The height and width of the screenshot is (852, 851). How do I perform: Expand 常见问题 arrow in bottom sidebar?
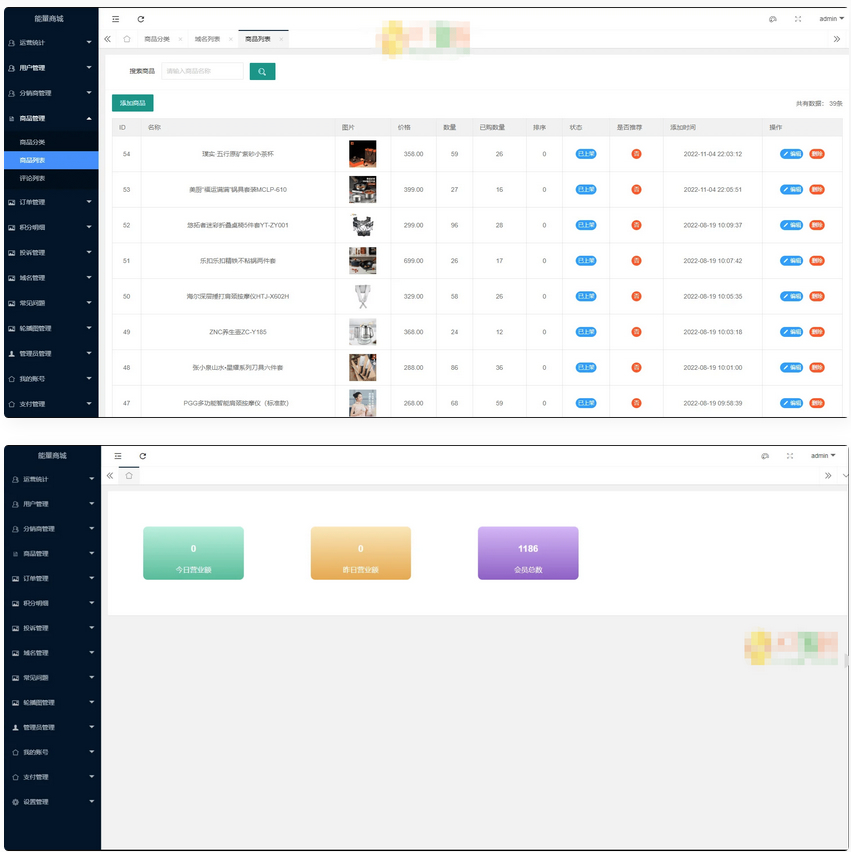coord(92,678)
